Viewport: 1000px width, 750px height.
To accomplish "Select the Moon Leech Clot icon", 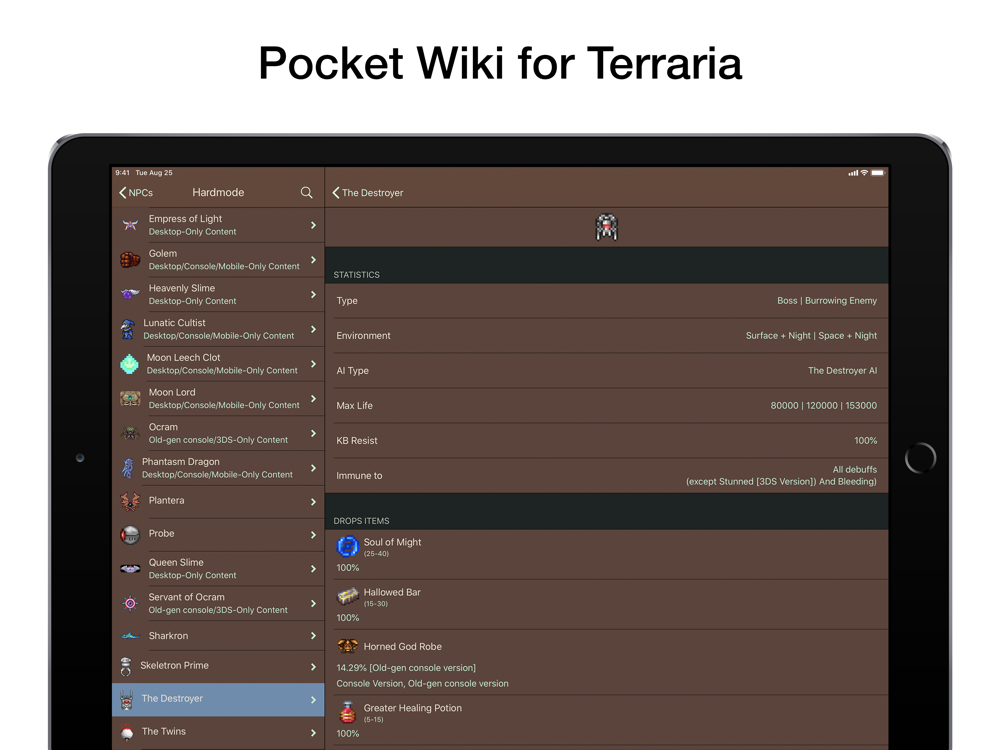I will coord(129,364).
